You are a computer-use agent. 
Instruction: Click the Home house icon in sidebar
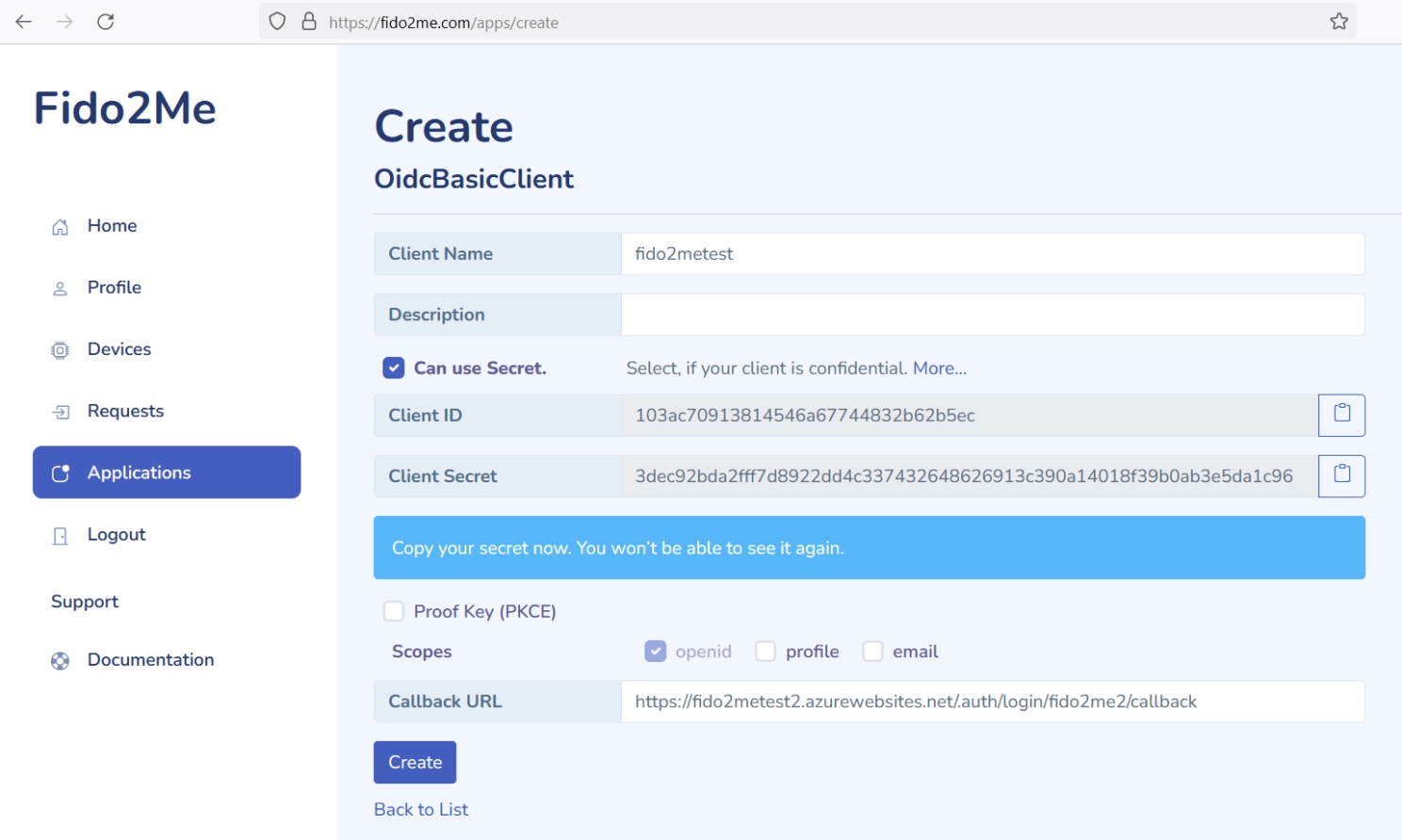60,227
